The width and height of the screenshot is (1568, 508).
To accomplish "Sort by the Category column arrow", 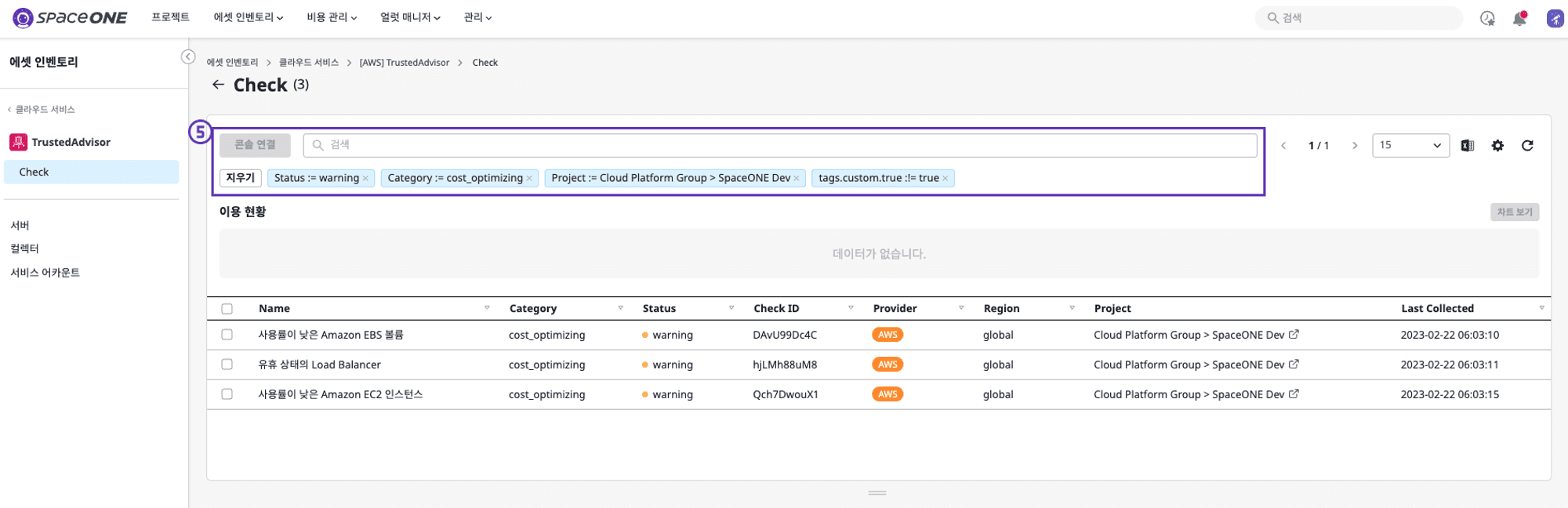I will click(620, 308).
